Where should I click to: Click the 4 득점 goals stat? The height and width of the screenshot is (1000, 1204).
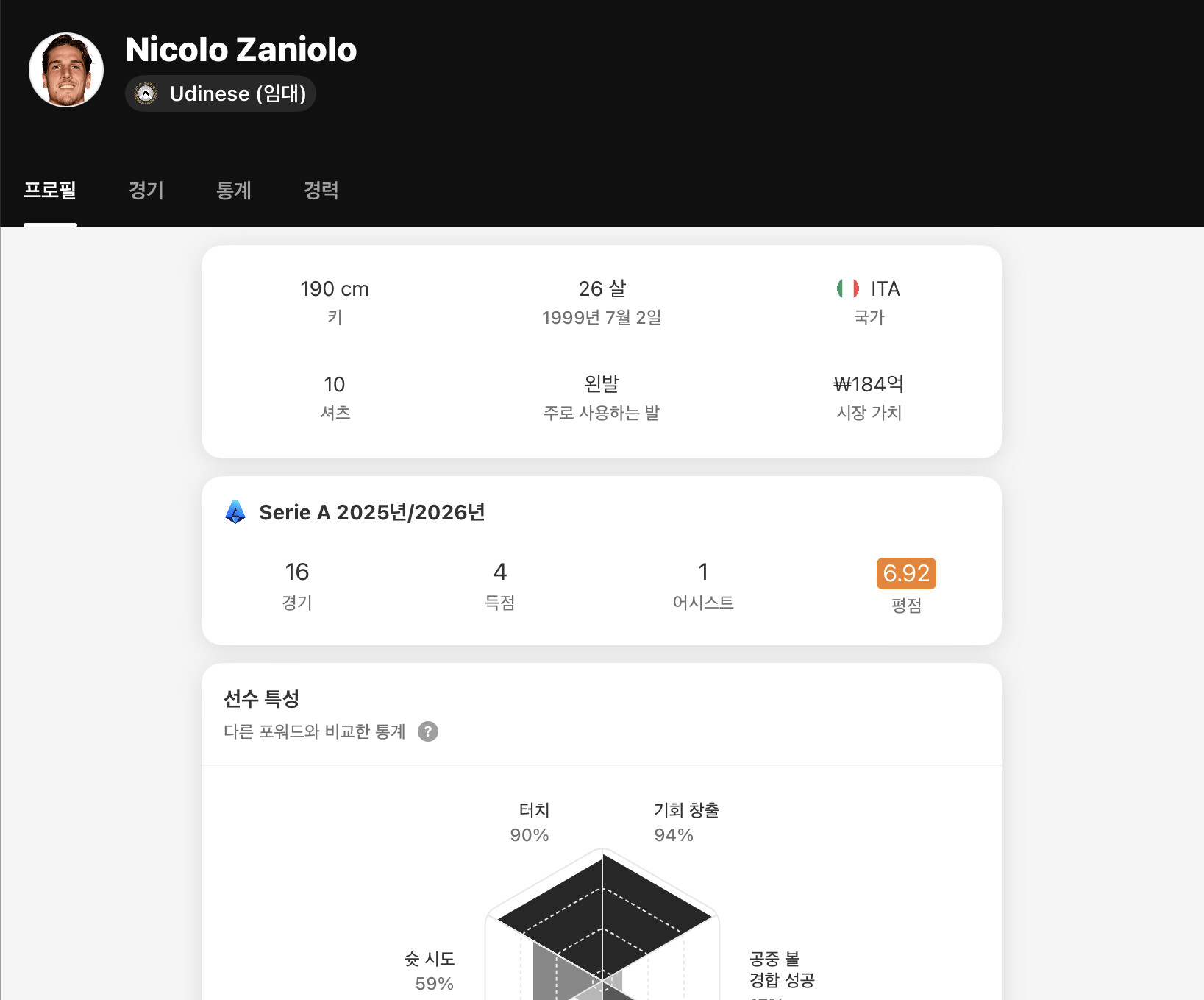500,584
